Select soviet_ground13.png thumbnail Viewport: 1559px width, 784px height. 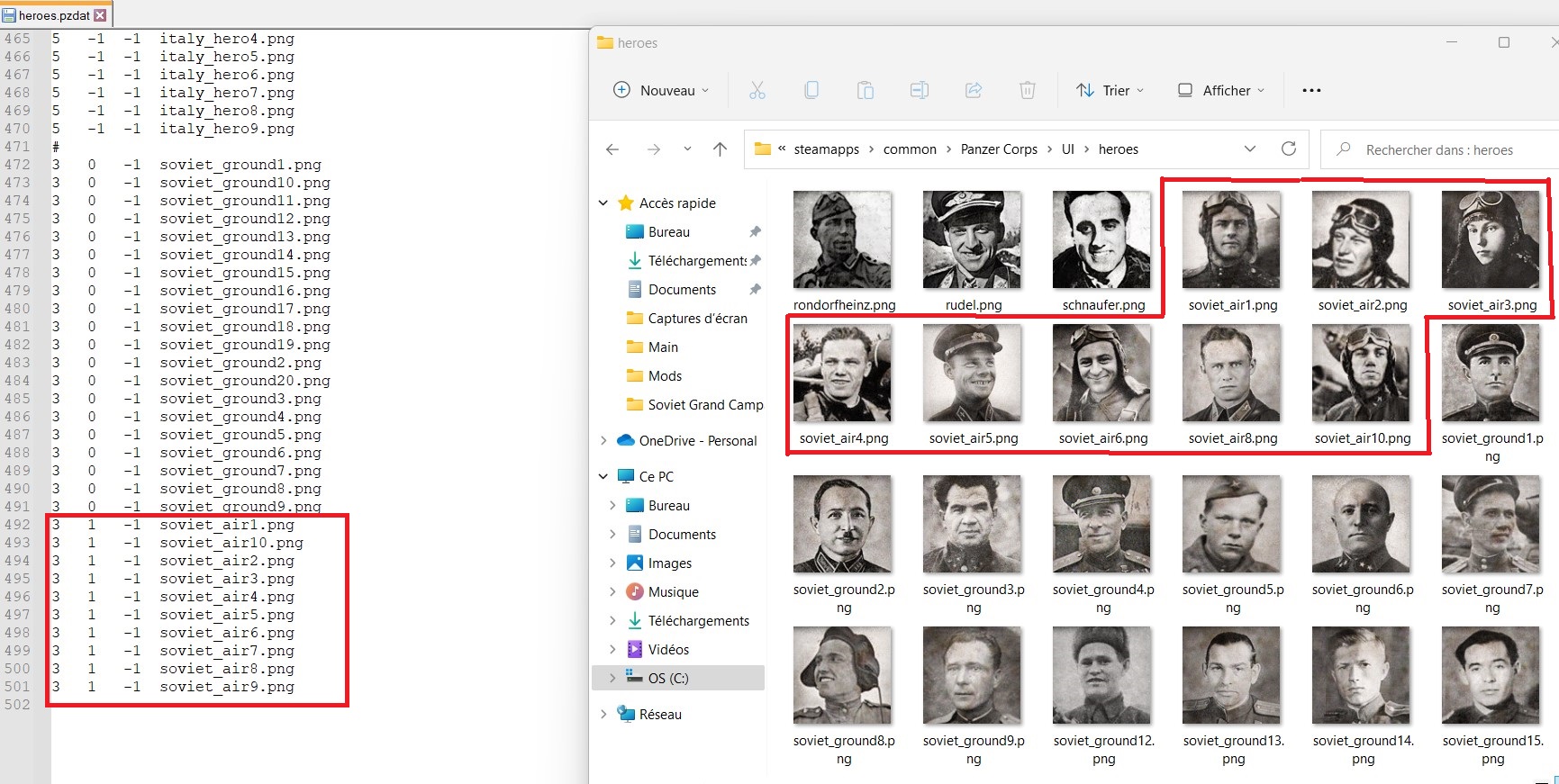1232,675
